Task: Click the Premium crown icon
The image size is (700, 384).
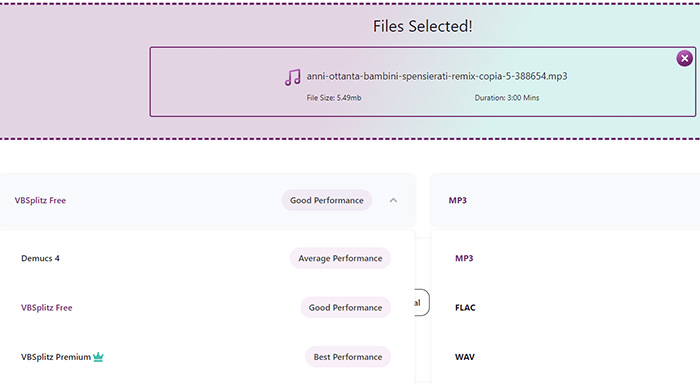Action: pos(98,357)
